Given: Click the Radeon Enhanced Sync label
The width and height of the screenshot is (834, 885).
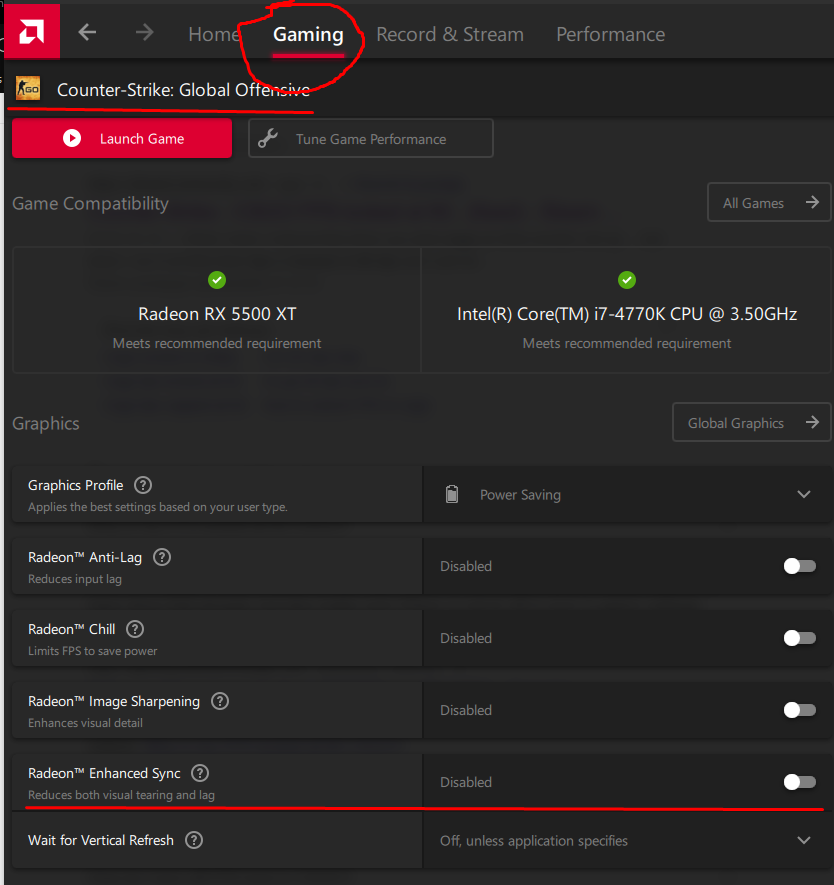Looking at the screenshot, I should [x=104, y=773].
